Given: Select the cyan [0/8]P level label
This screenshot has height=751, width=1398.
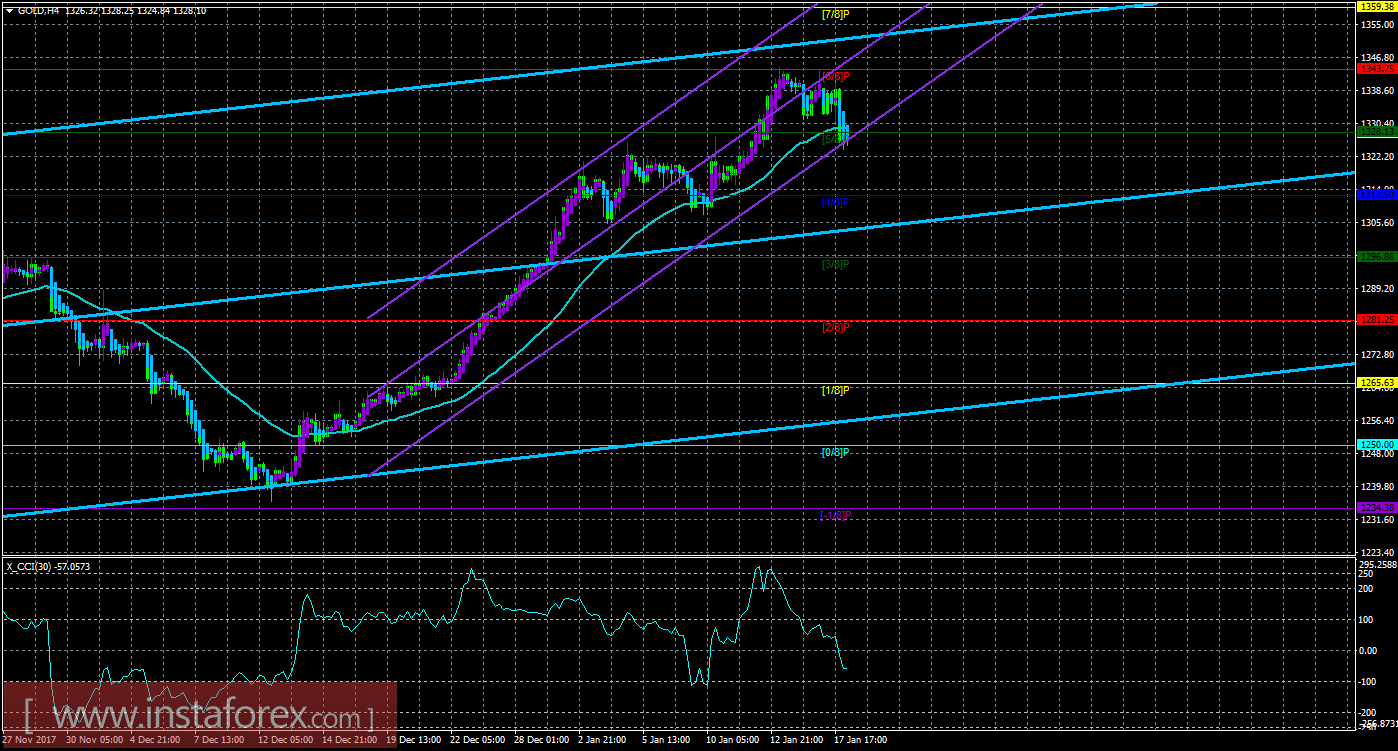Looking at the screenshot, I should [835, 452].
